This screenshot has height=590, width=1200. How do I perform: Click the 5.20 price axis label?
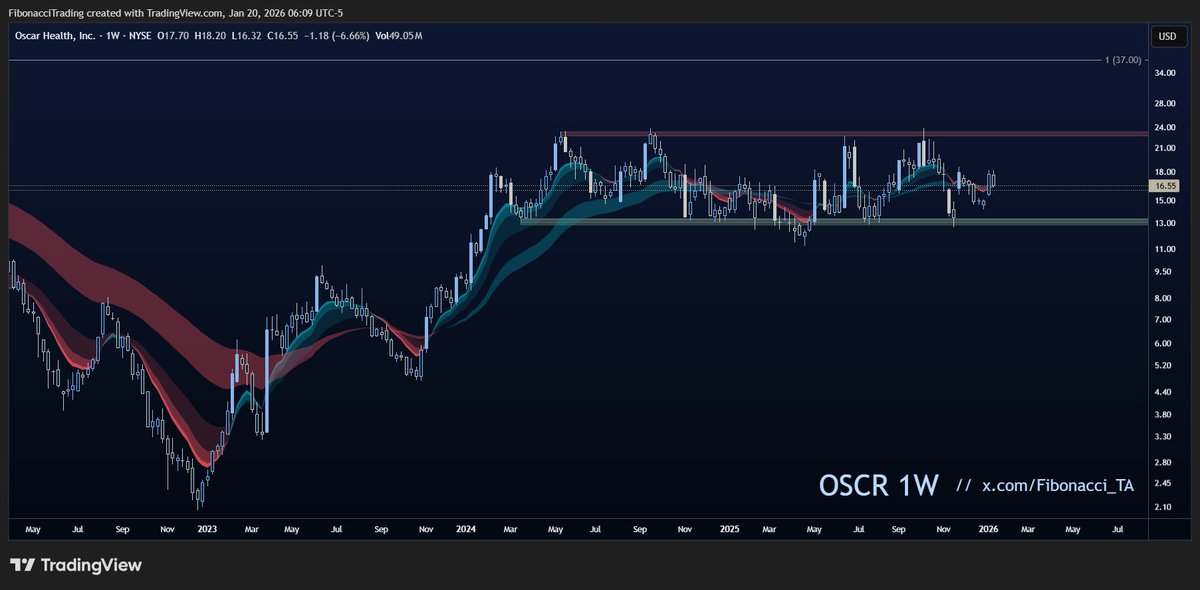click(x=1163, y=366)
